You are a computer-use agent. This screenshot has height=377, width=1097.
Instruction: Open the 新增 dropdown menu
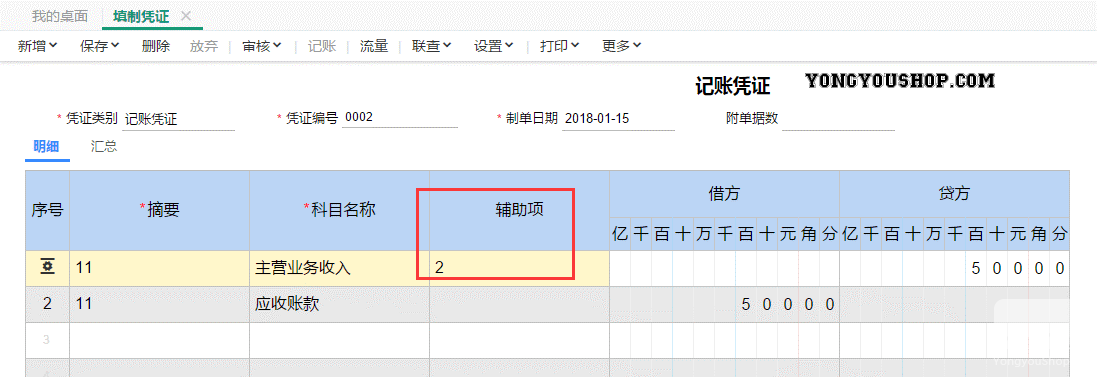click(37, 46)
